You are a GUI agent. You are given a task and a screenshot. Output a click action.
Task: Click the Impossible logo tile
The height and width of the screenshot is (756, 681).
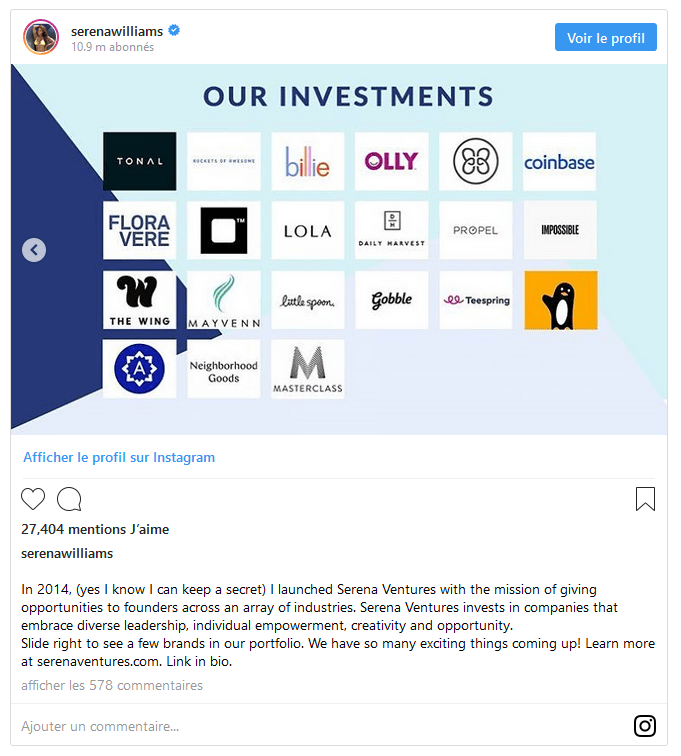[x=559, y=230]
